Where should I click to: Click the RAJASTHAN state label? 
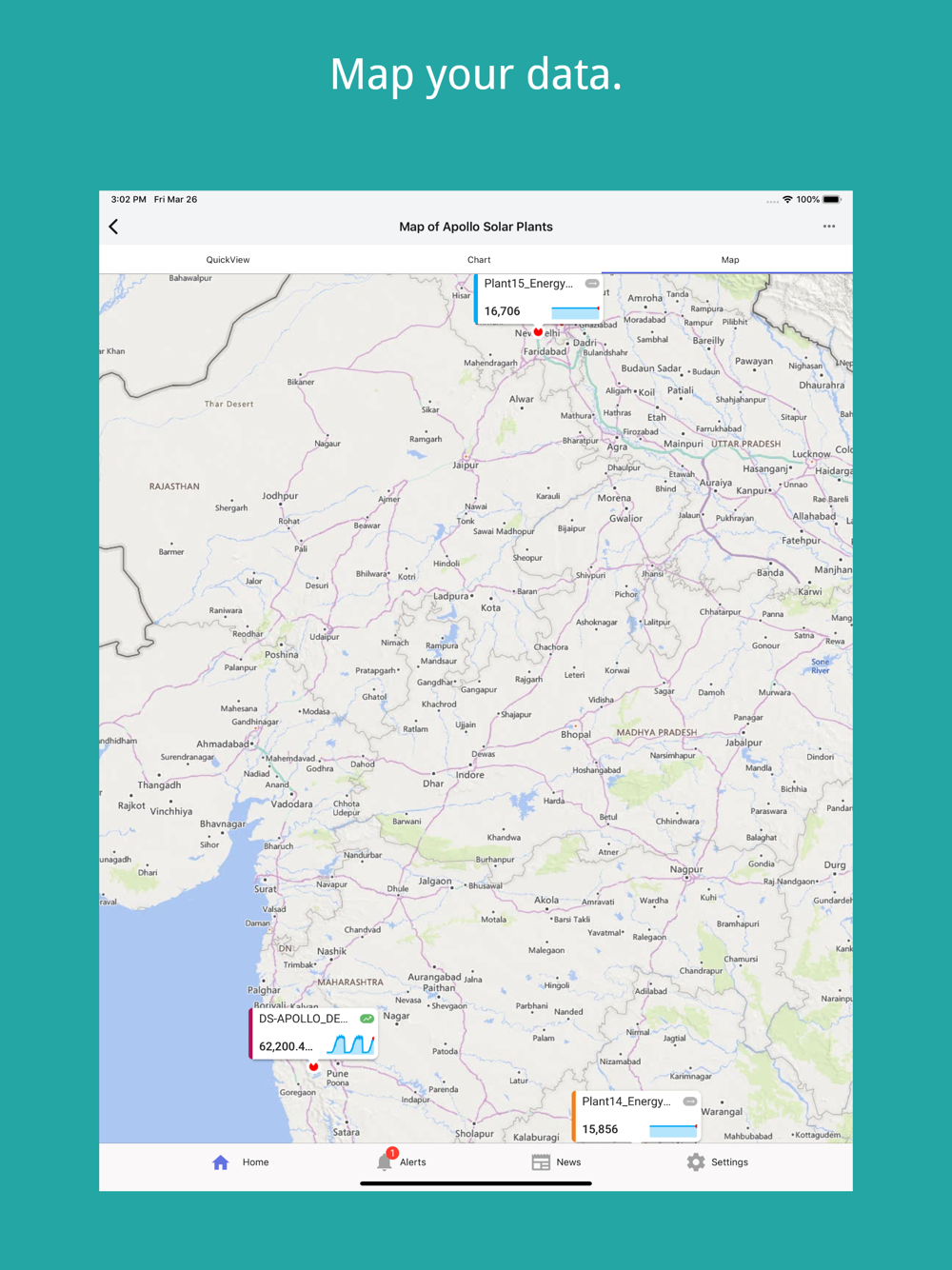click(x=174, y=486)
